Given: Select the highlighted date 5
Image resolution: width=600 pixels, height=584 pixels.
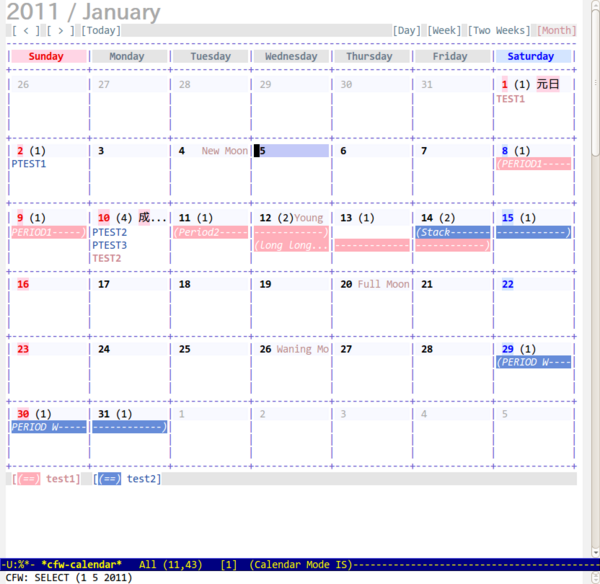Looking at the screenshot, I should tap(291, 151).
